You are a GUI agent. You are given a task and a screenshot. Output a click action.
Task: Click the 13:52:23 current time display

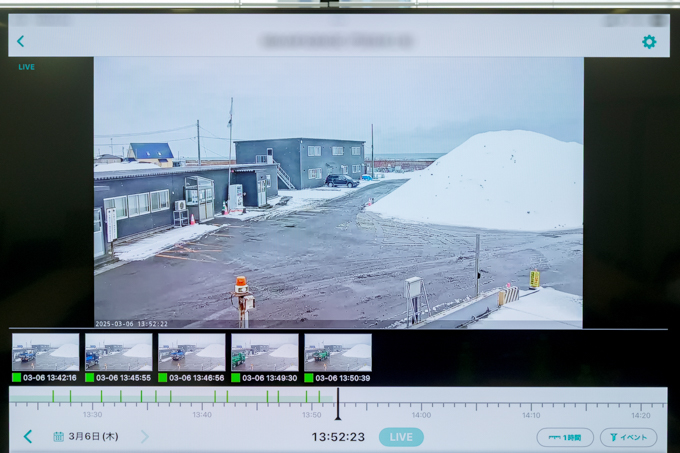[338, 437]
